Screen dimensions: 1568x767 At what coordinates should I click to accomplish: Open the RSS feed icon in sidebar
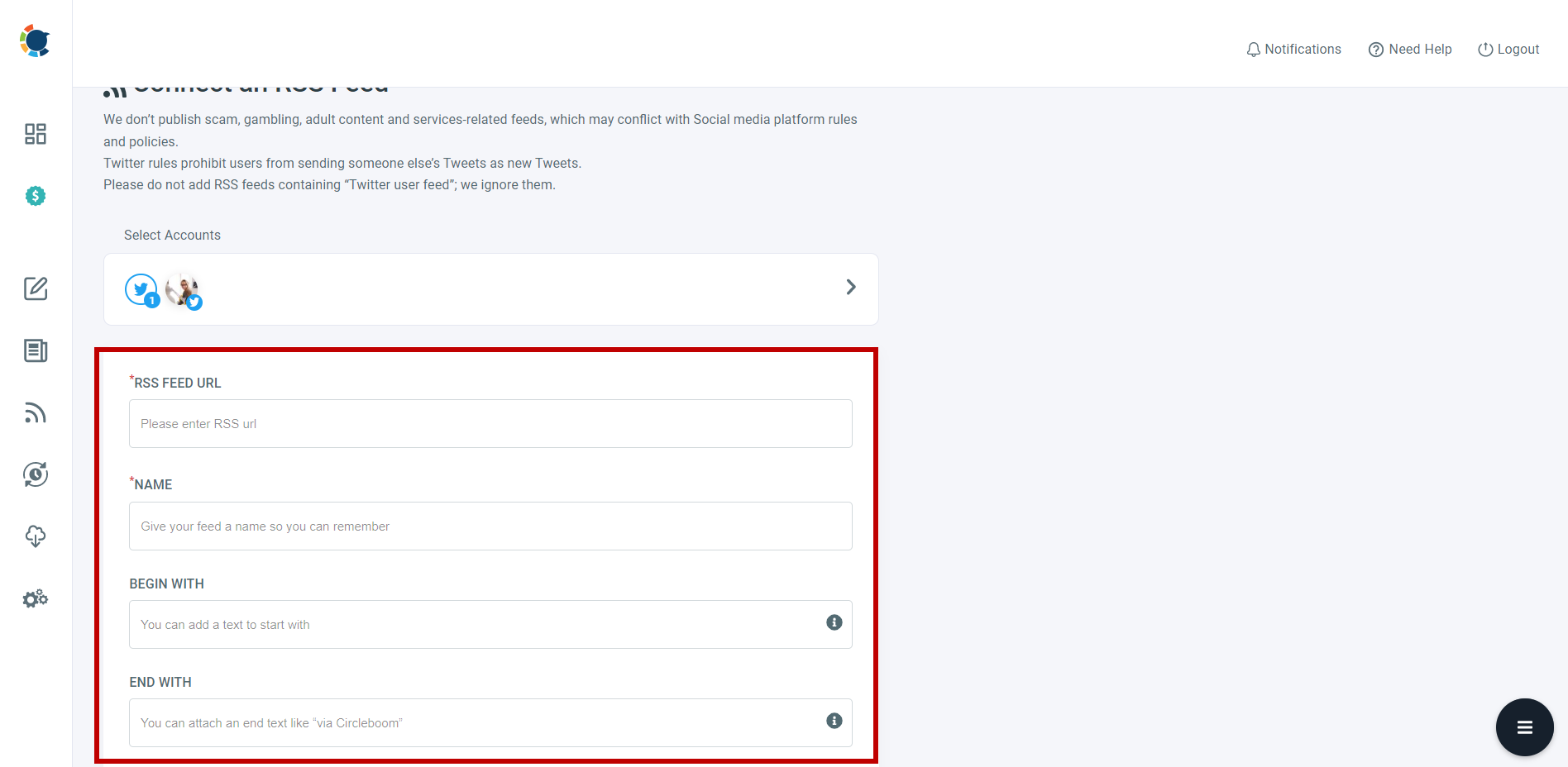pos(36,412)
